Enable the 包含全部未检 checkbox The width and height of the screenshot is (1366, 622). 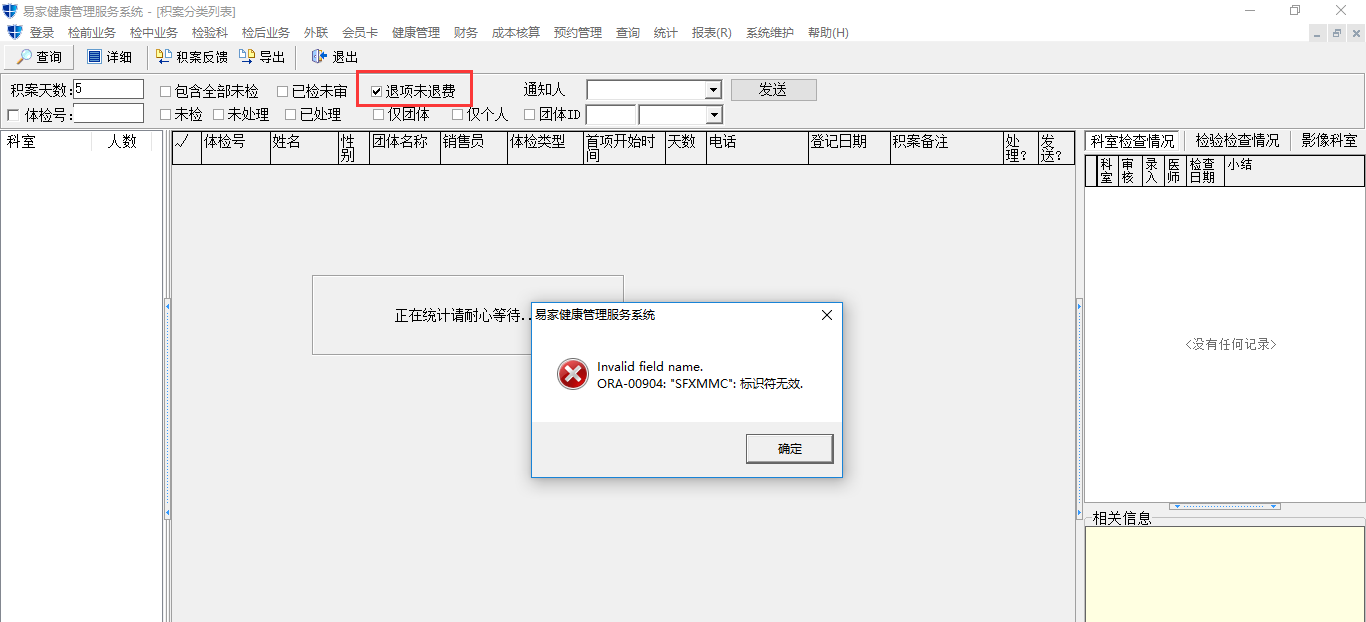166,91
